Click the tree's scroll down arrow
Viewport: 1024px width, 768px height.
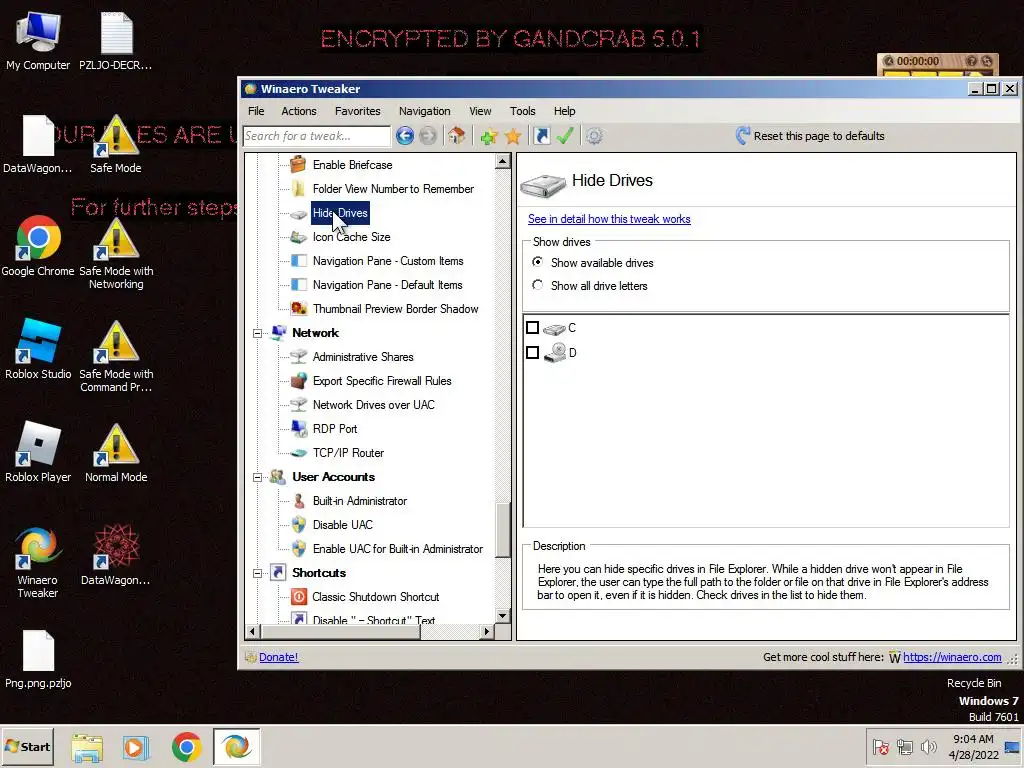click(x=502, y=615)
